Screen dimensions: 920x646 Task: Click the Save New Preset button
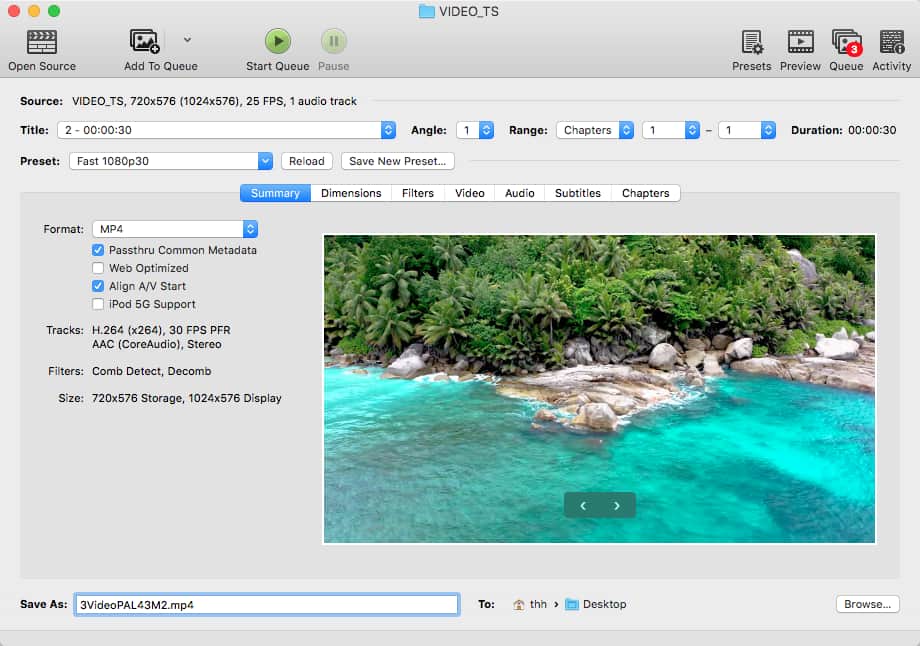(x=398, y=161)
